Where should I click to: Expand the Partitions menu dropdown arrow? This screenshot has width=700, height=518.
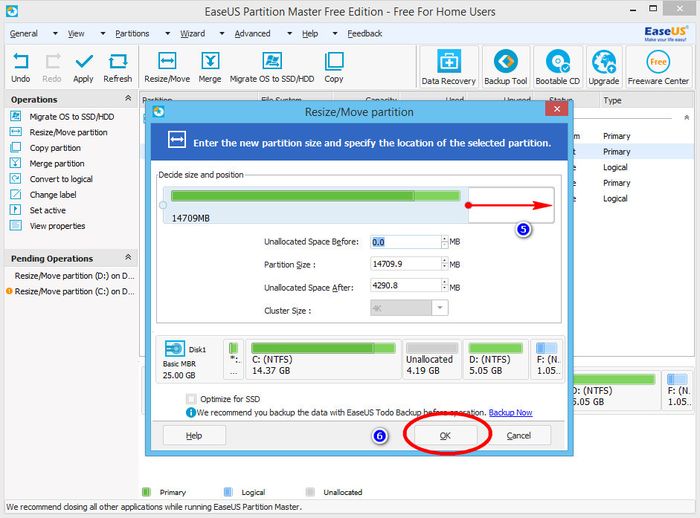click(167, 33)
